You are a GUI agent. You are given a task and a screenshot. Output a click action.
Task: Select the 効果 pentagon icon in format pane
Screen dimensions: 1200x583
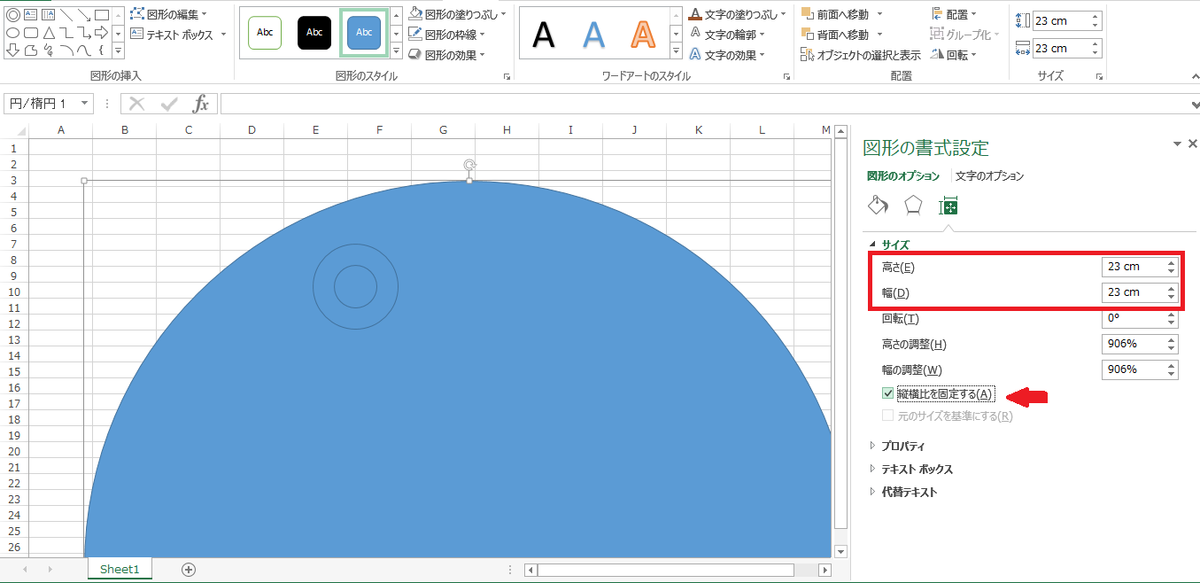(912, 204)
